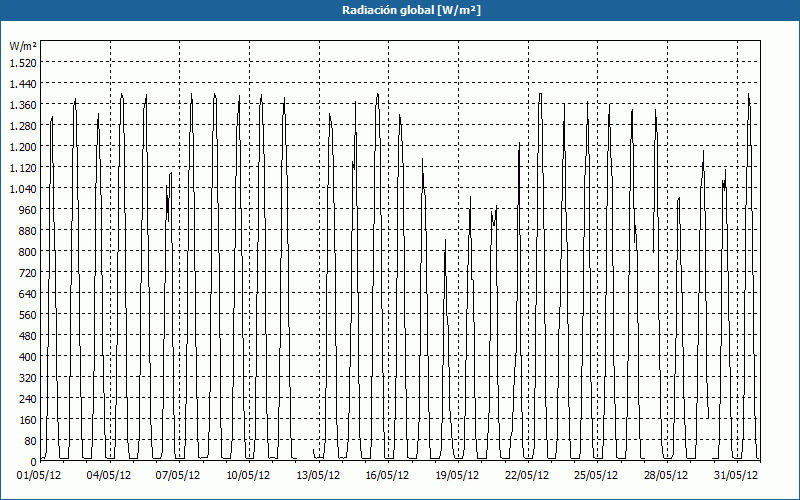Choose the 01/05/12 date label
800x500 pixels.
click(x=39, y=475)
